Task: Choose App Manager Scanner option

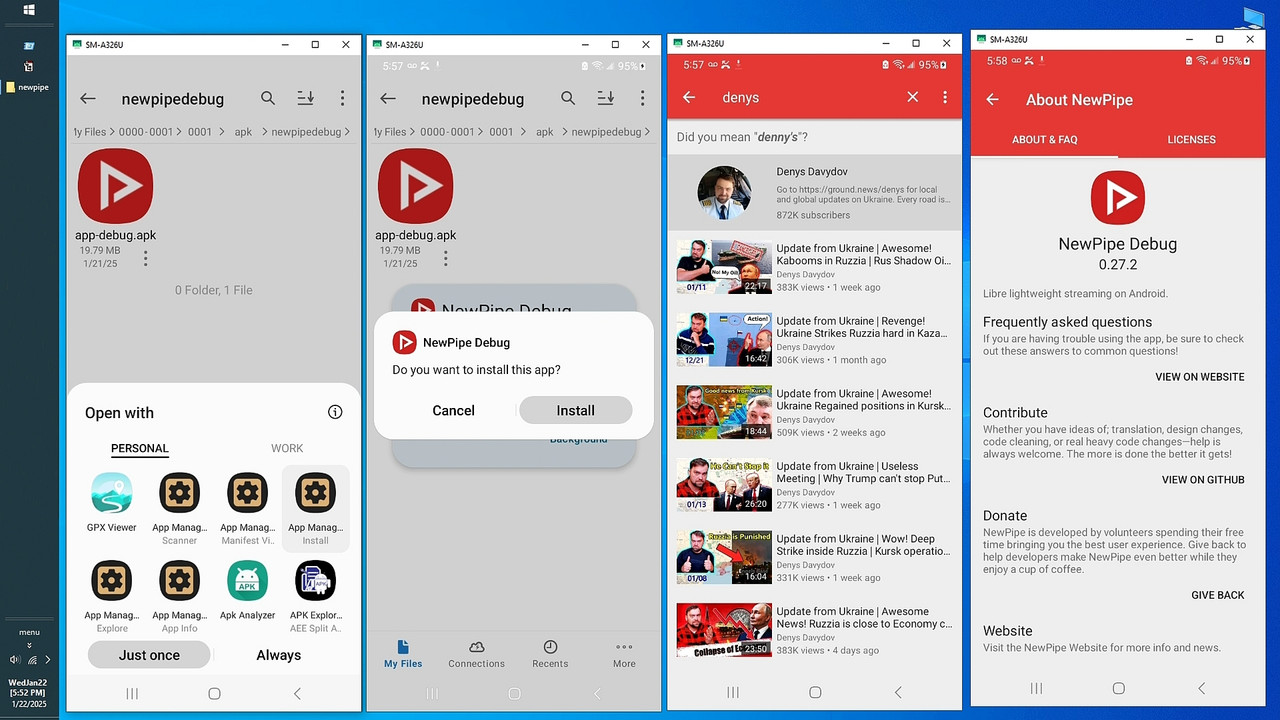Action: 180,509
